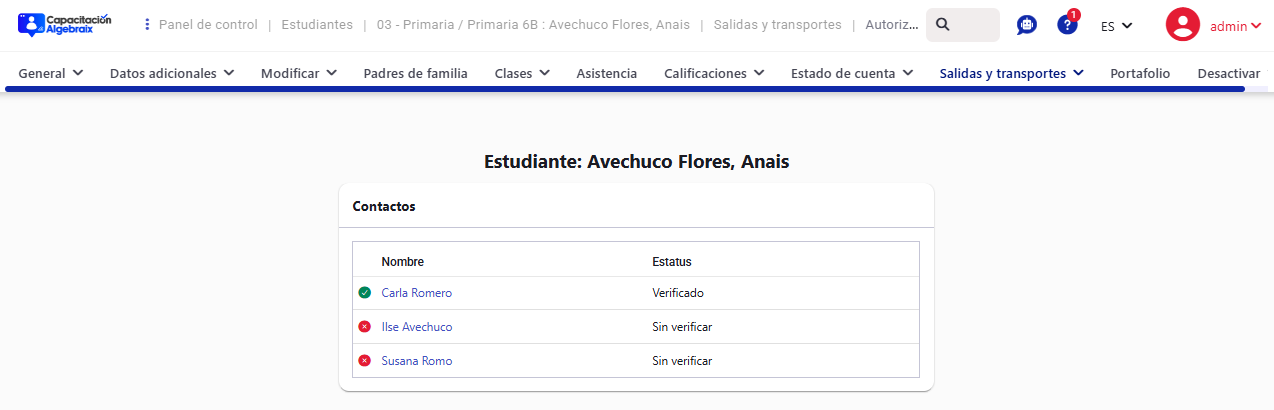Expand the General menu dropdown
Image resolution: width=1274 pixels, height=410 pixels.
point(50,73)
